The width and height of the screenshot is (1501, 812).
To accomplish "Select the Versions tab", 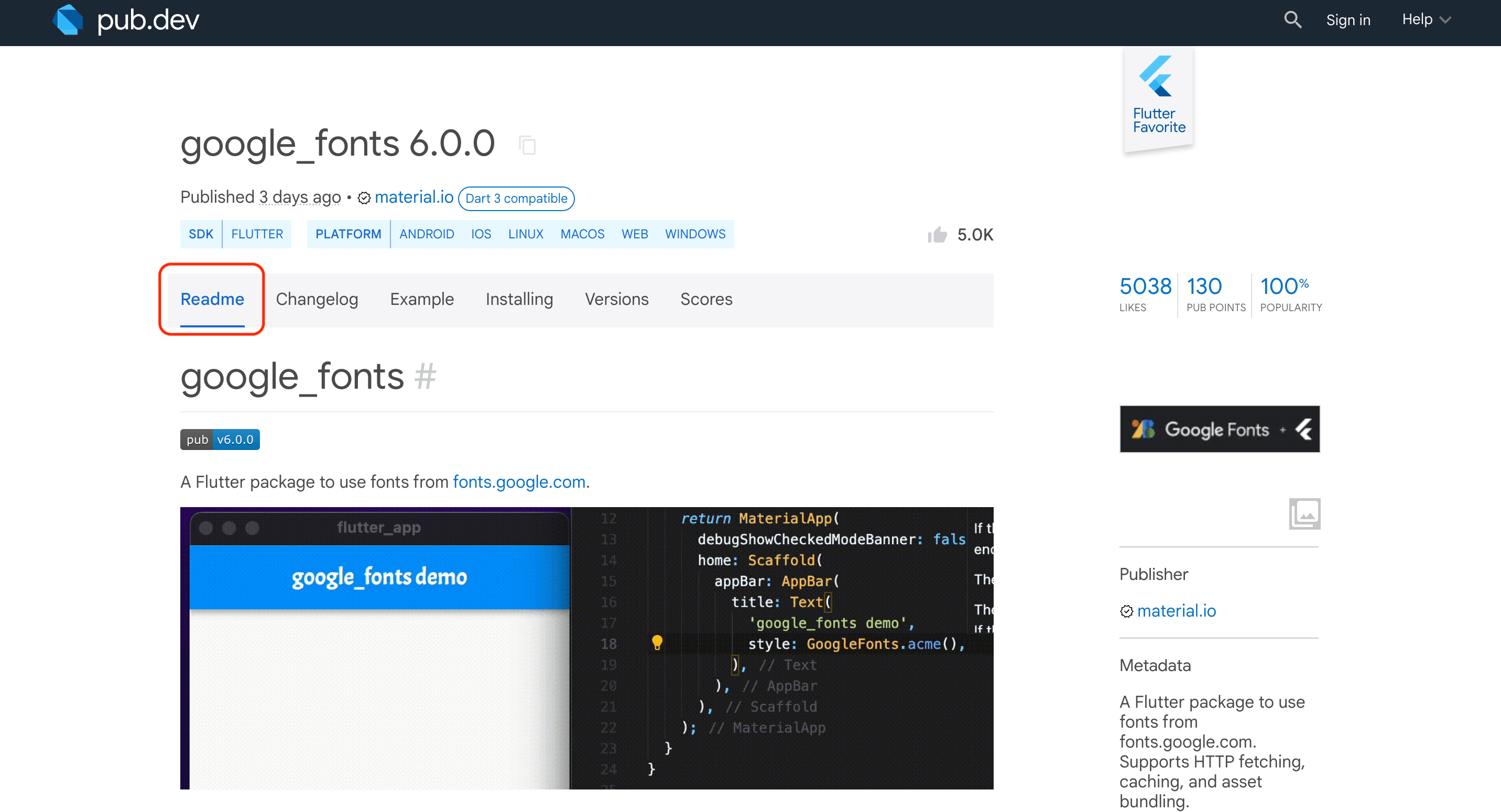I will pyautogui.click(x=616, y=300).
